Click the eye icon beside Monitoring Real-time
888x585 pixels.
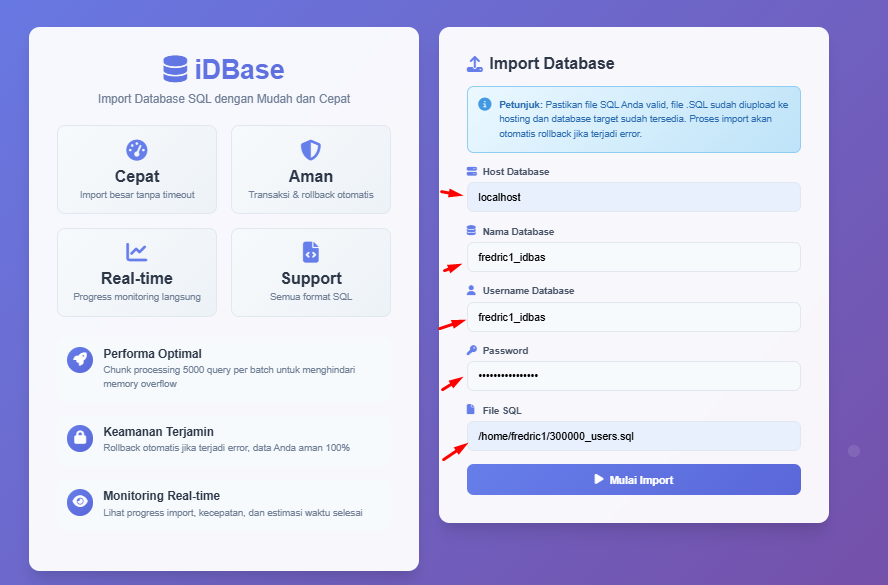click(80, 502)
